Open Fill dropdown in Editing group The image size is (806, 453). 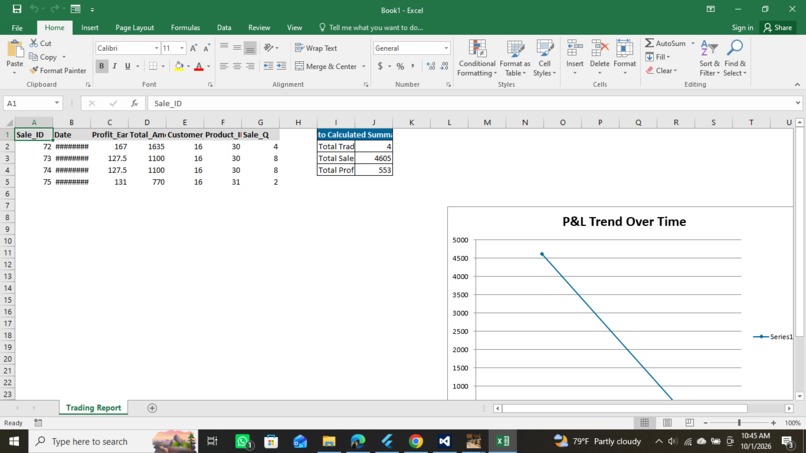[x=657, y=57]
